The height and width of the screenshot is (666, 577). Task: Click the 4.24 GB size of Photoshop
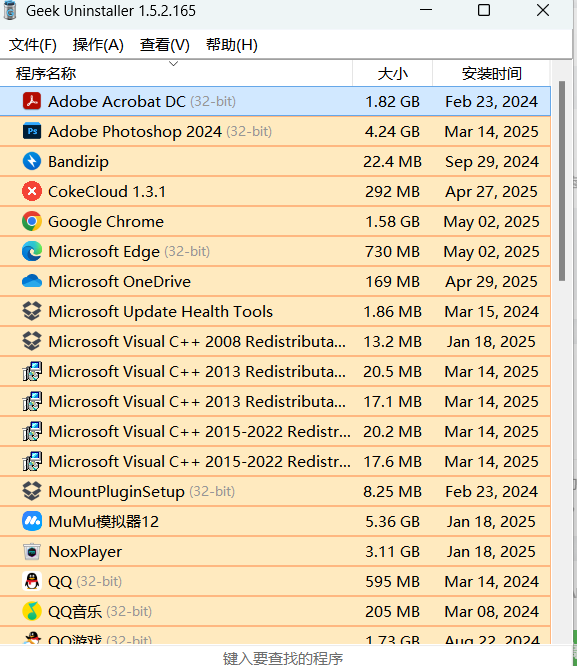click(x=393, y=131)
